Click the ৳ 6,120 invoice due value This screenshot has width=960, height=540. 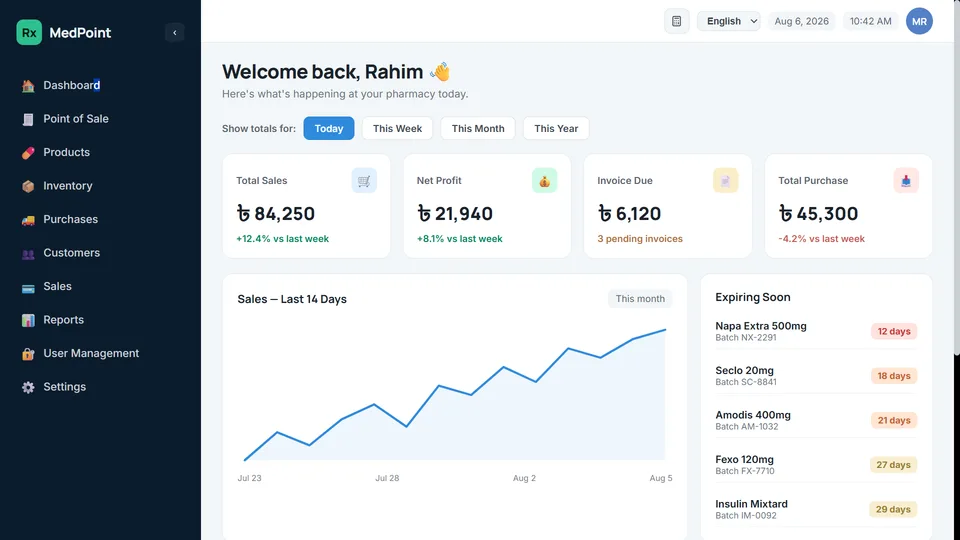coord(629,214)
